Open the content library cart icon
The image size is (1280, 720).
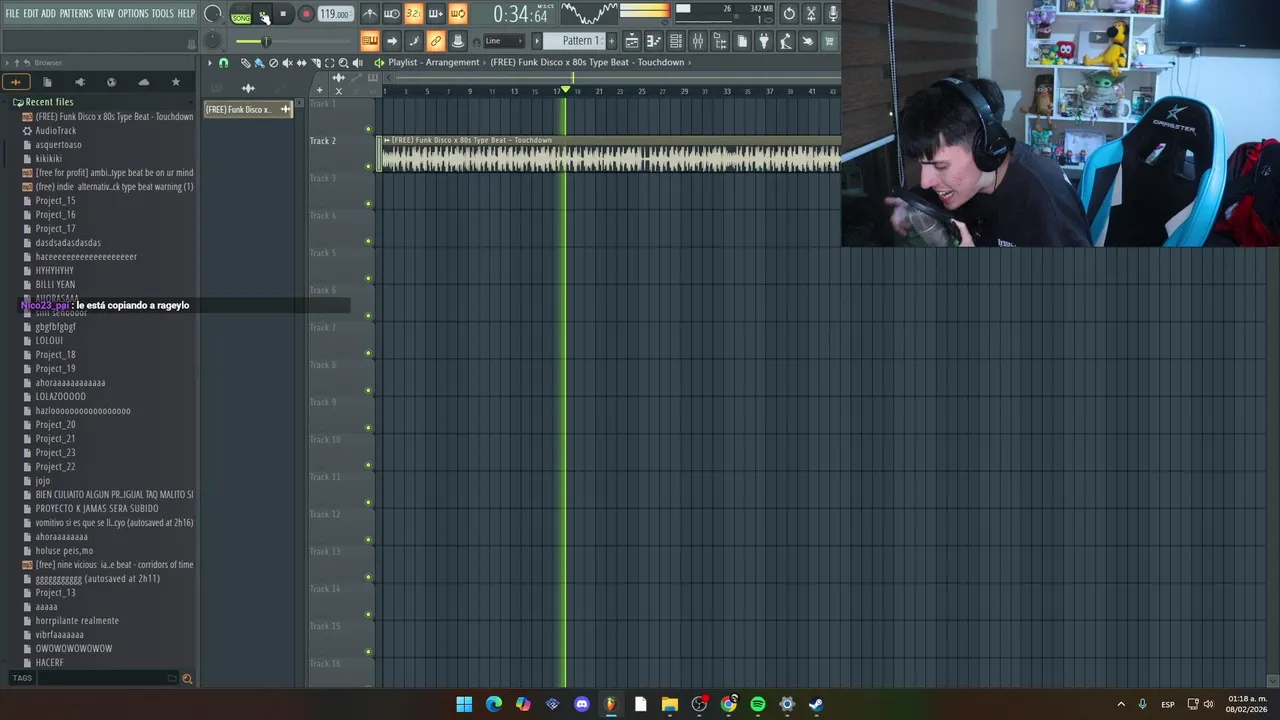[x=829, y=41]
